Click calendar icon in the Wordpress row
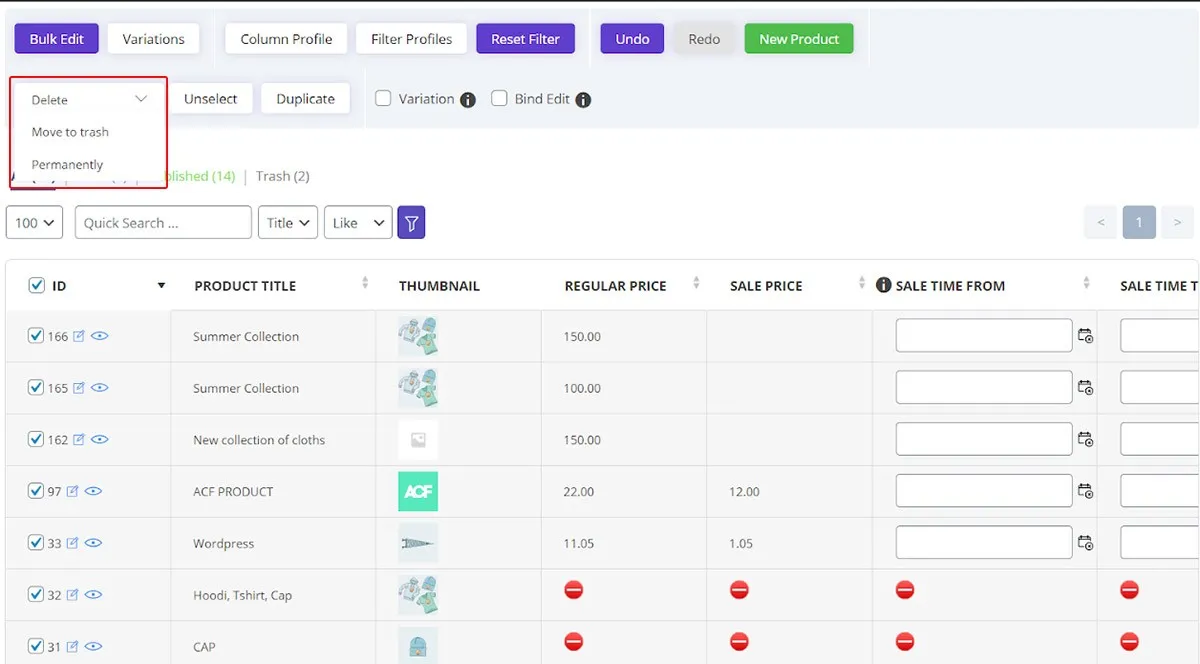 coord(1085,543)
